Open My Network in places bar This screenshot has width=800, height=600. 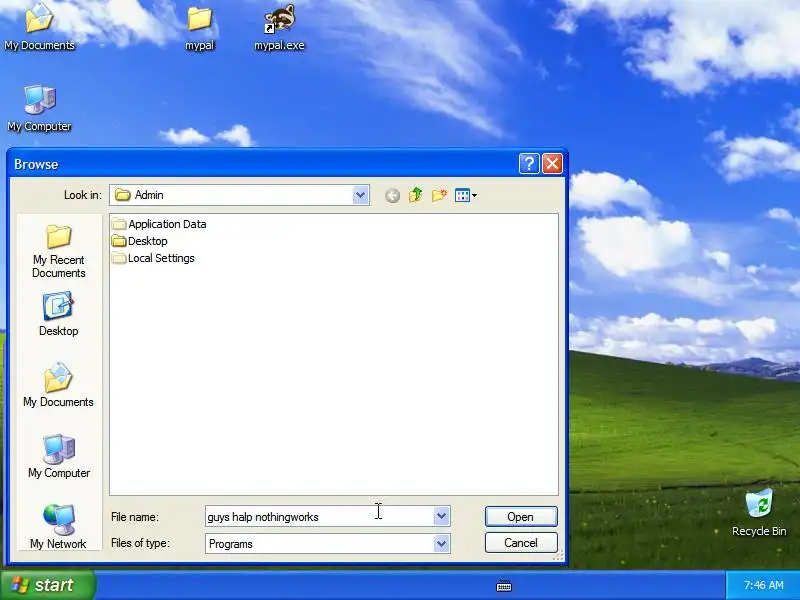59,527
